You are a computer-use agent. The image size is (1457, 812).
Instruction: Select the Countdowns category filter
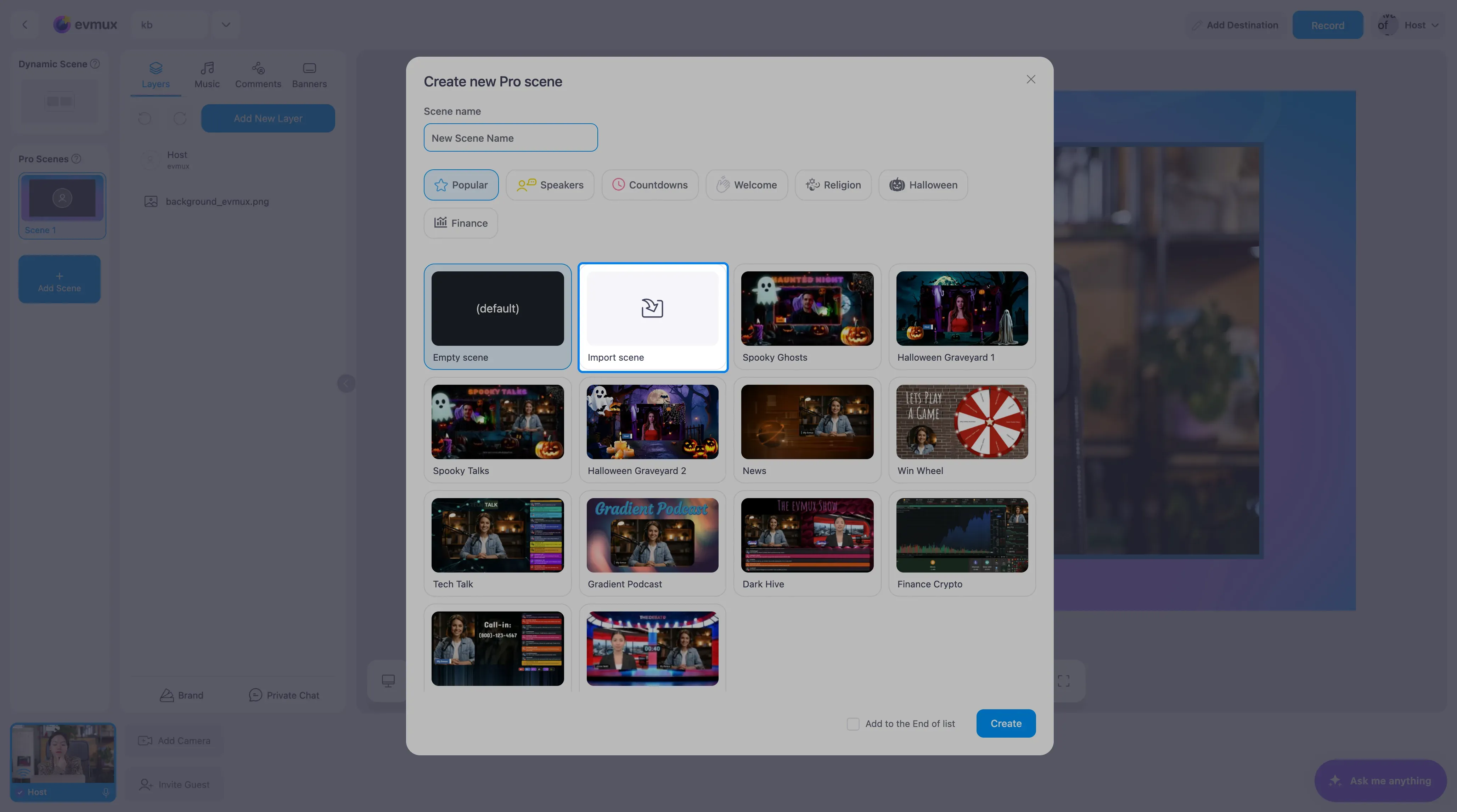(649, 185)
